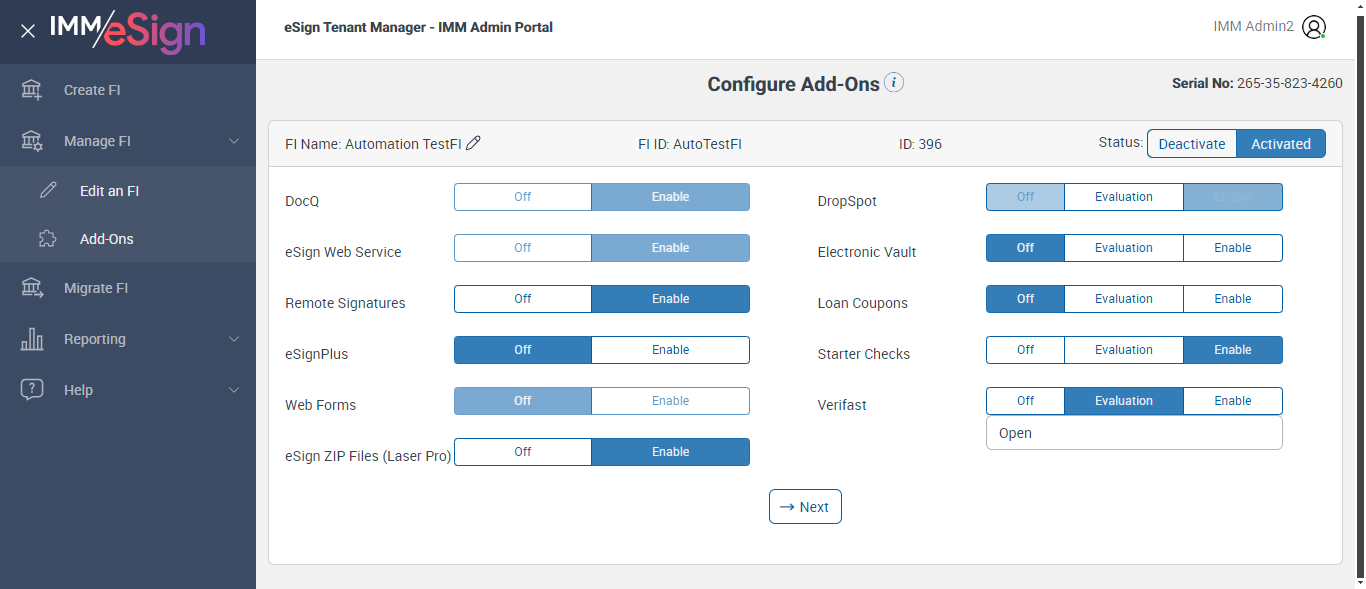Click the info icon next to Configure Add-Ons

coord(894,83)
